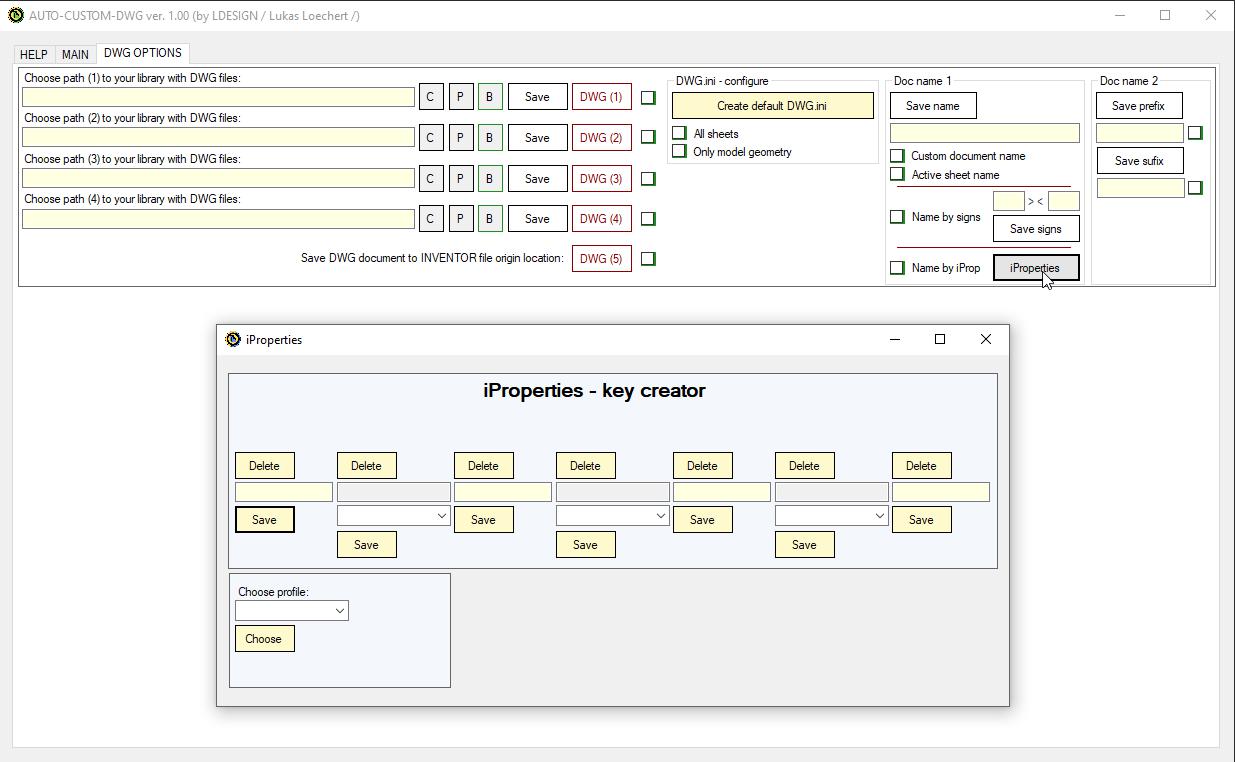Image resolution: width=1235 pixels, height=762 pixels.
Task: Click the last key text field in iProperties
Action: [941, 491]
